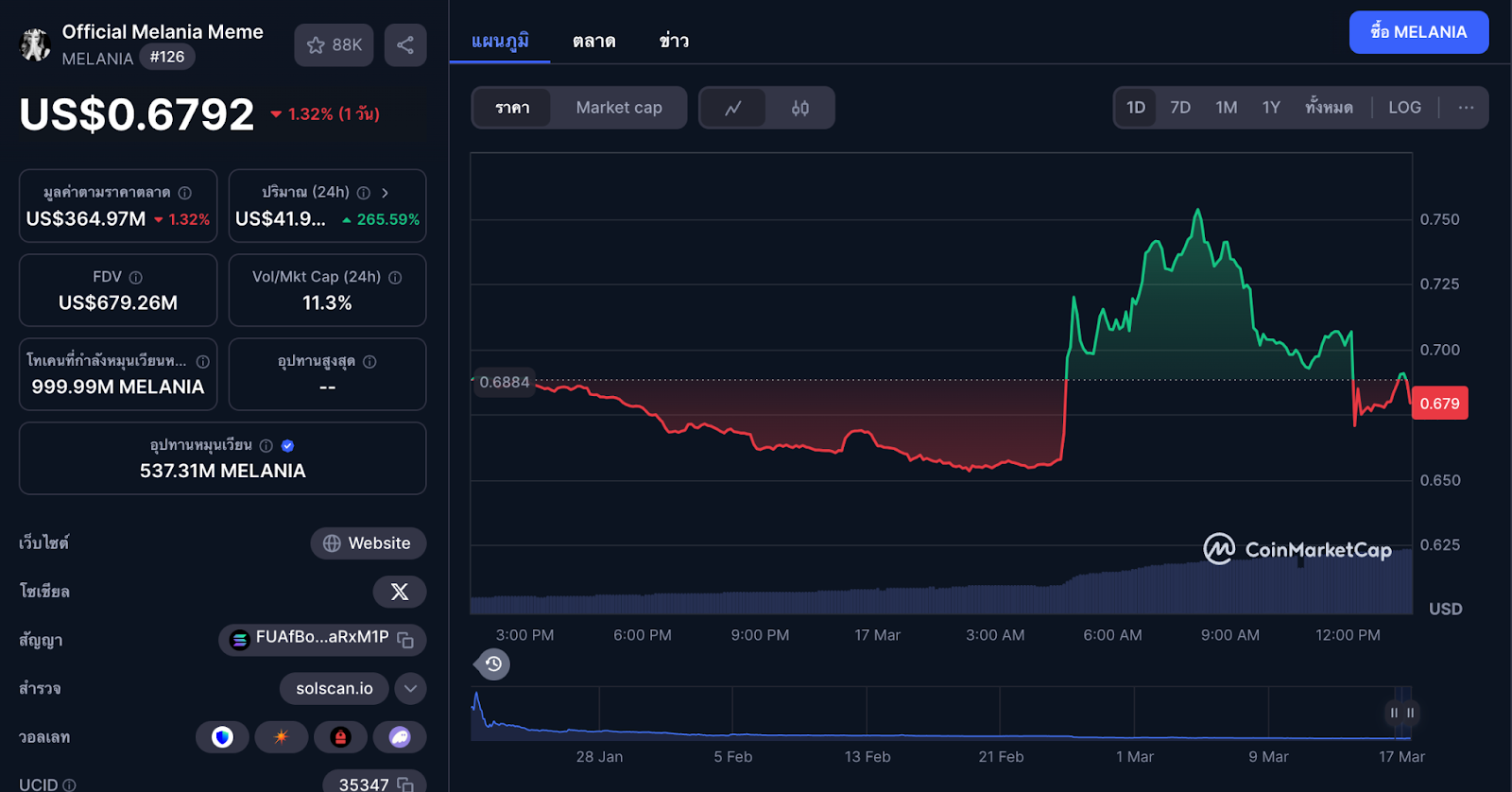Open the ข่าว tab
This screenshot has width=1512, height=792.
point(674,42)
